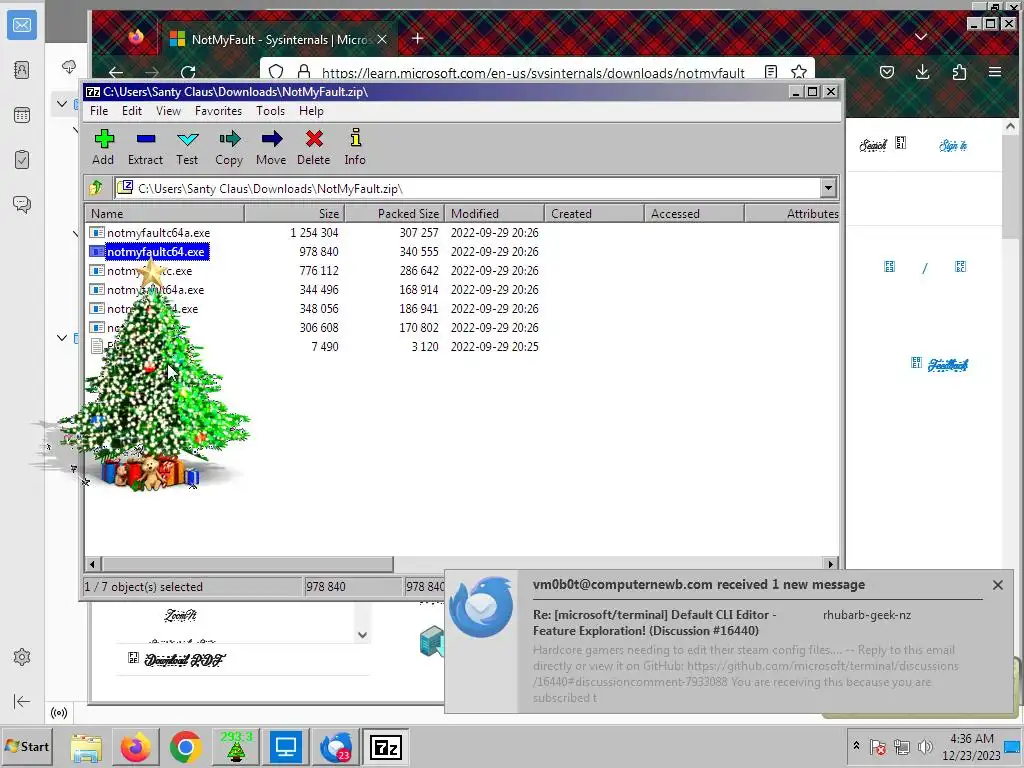Click the Info toolbar icon

coord(355,148)
